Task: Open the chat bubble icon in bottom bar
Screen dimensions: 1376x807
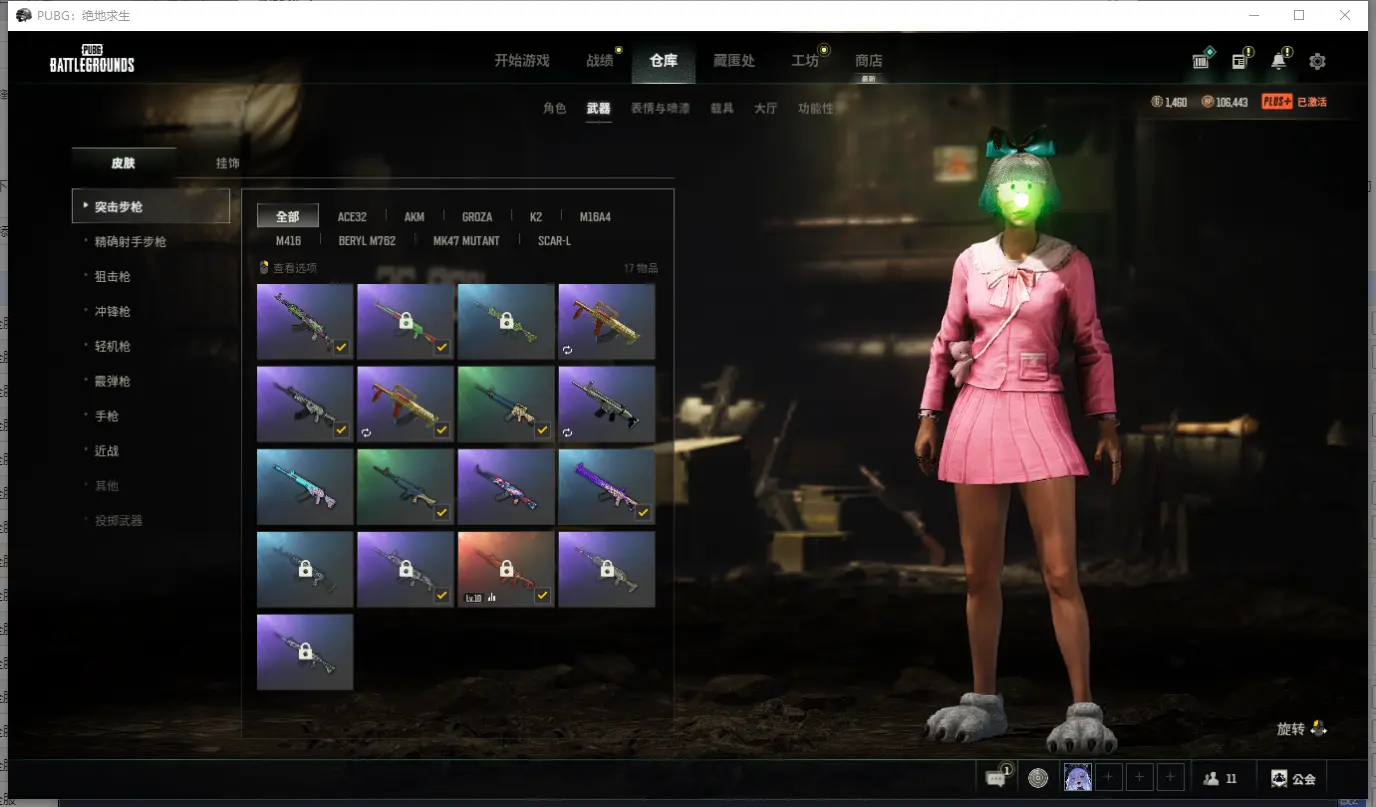Action: (996, 778)
